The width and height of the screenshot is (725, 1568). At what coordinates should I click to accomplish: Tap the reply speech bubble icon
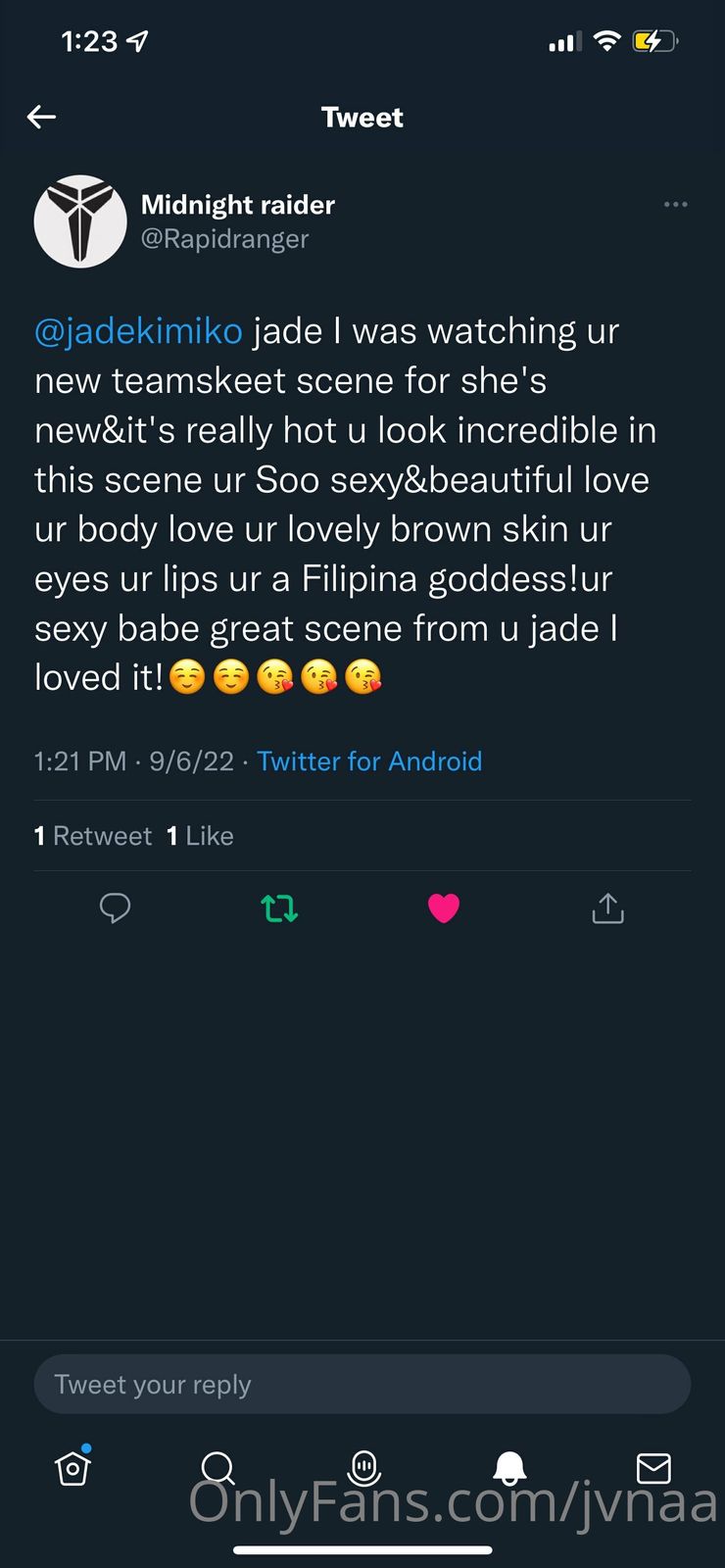click(x=115, y=908)
